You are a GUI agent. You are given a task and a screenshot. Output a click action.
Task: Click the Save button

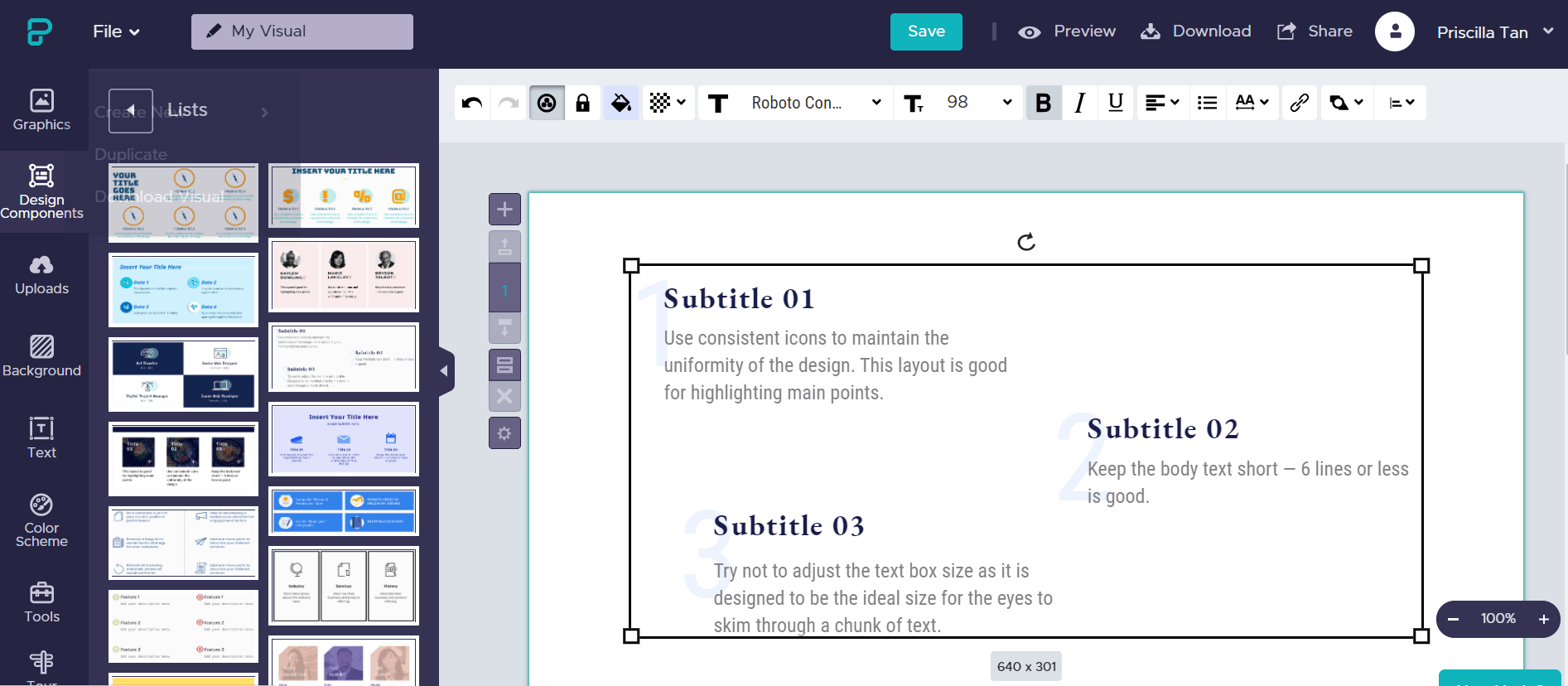point(926,31)
